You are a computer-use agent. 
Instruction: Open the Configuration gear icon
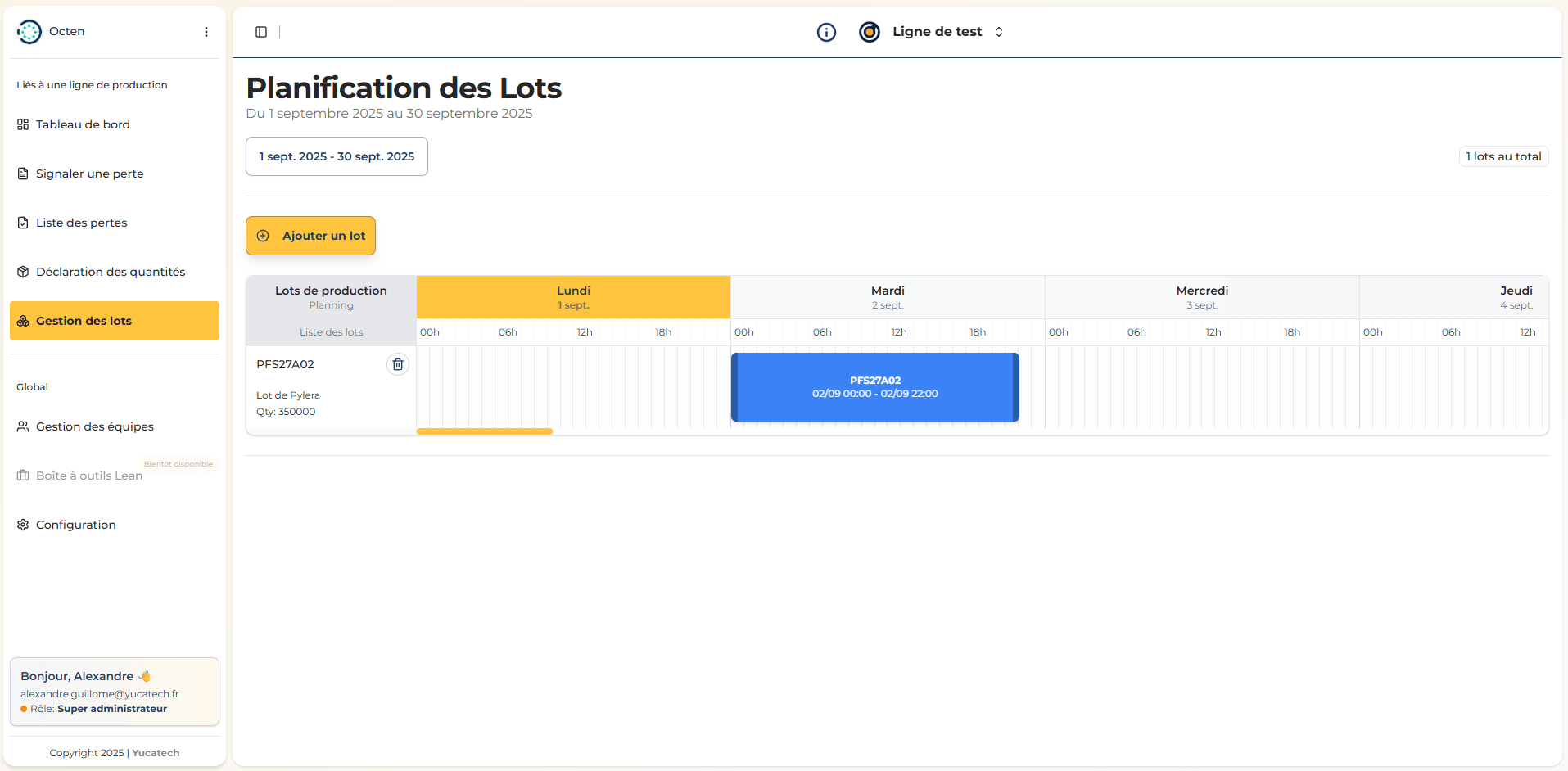22,525
